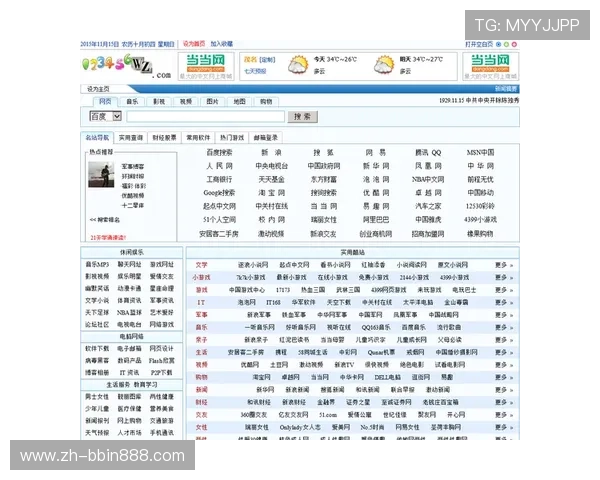600x480 pixels.
Task: Switch to the 音乐 search tab
Action: (x=132, y=102)
